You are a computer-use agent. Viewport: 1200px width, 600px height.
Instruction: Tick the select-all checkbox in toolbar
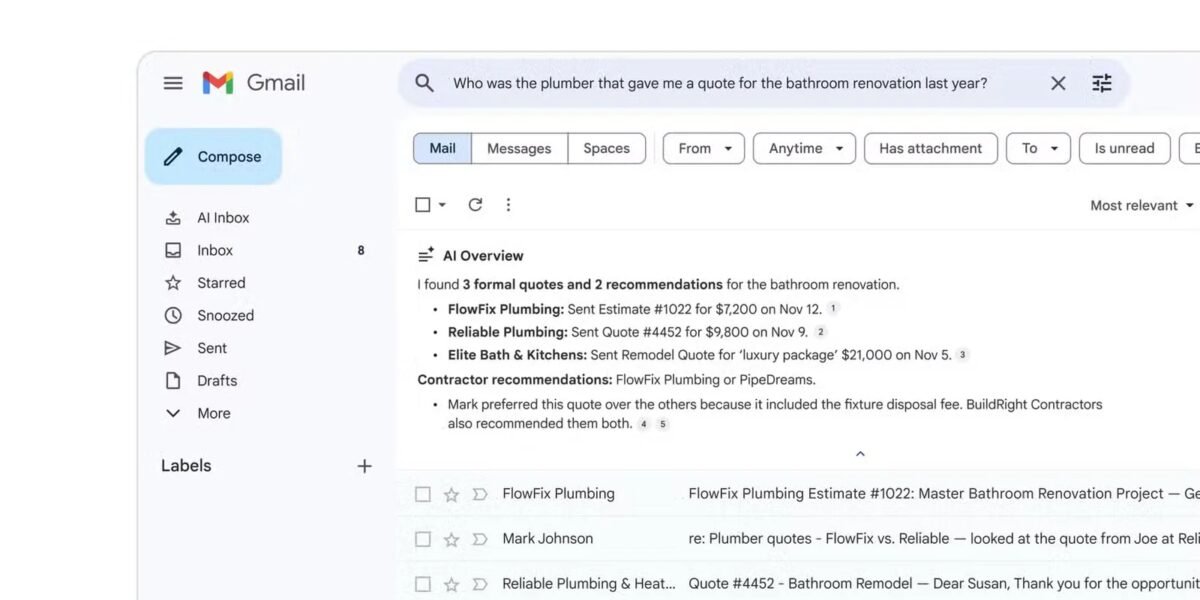point(423,205)
